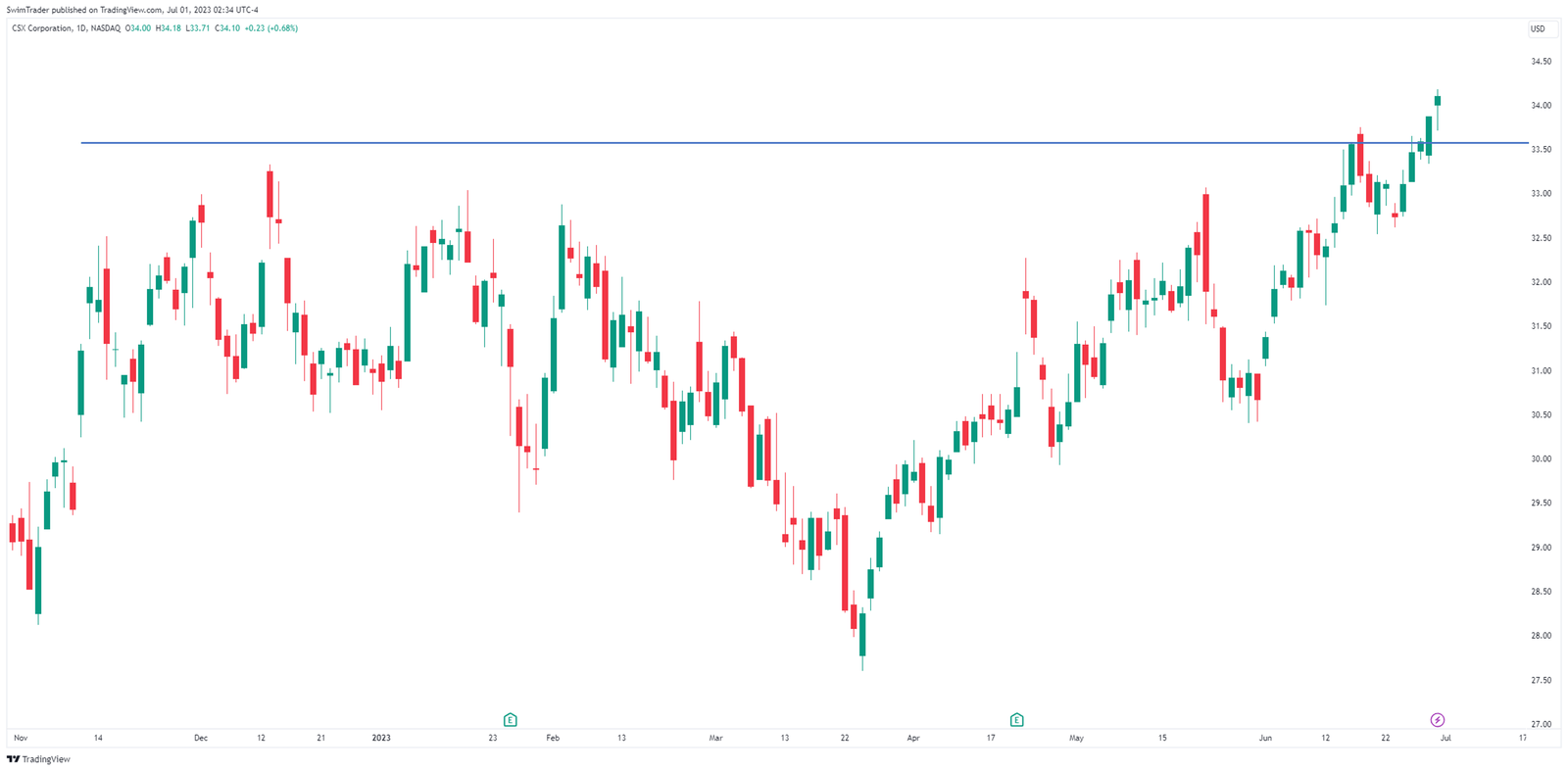Click the 30.00 price axis label

click(1541, 458)
